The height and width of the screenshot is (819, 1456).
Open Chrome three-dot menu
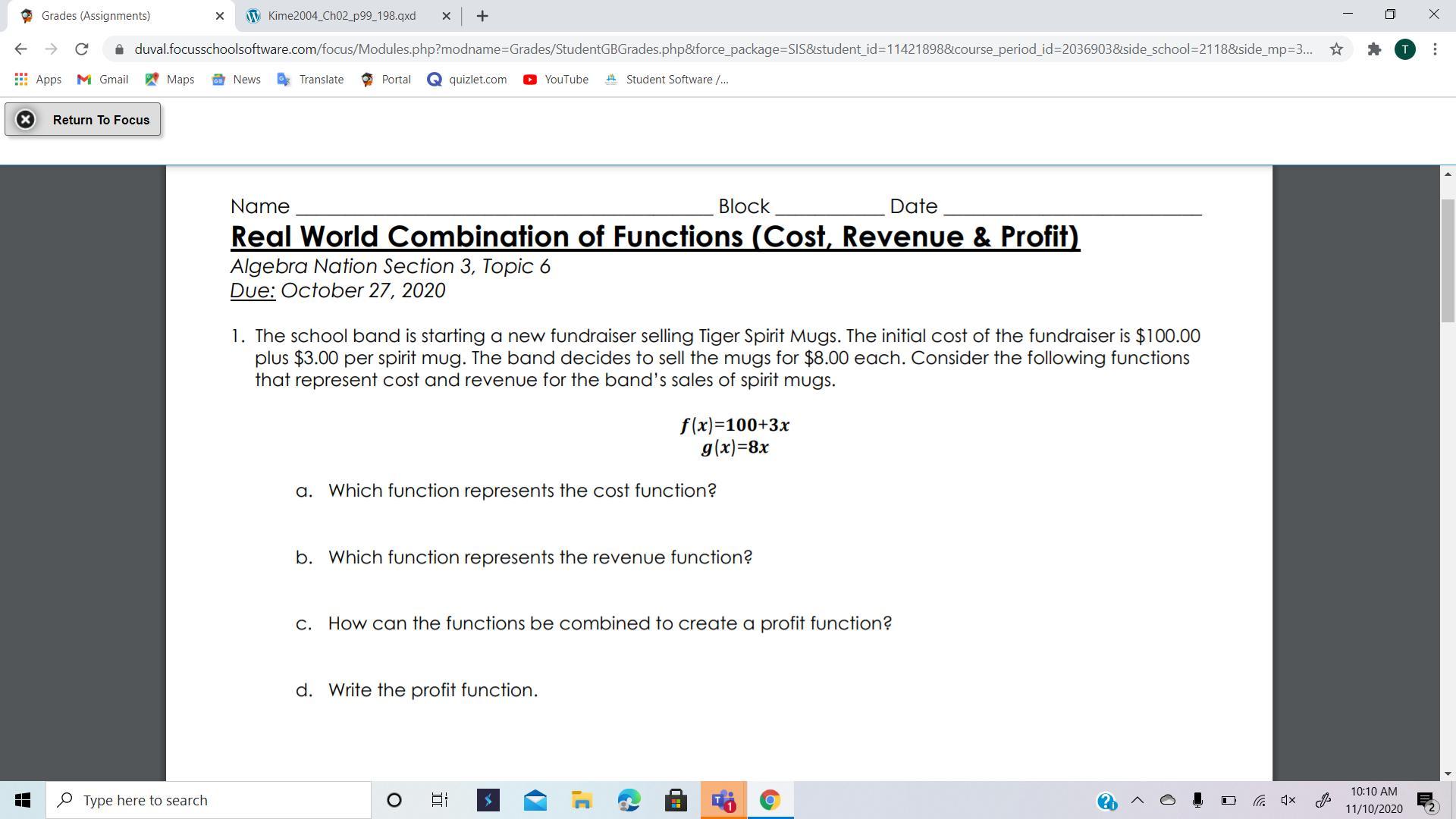1435,49
